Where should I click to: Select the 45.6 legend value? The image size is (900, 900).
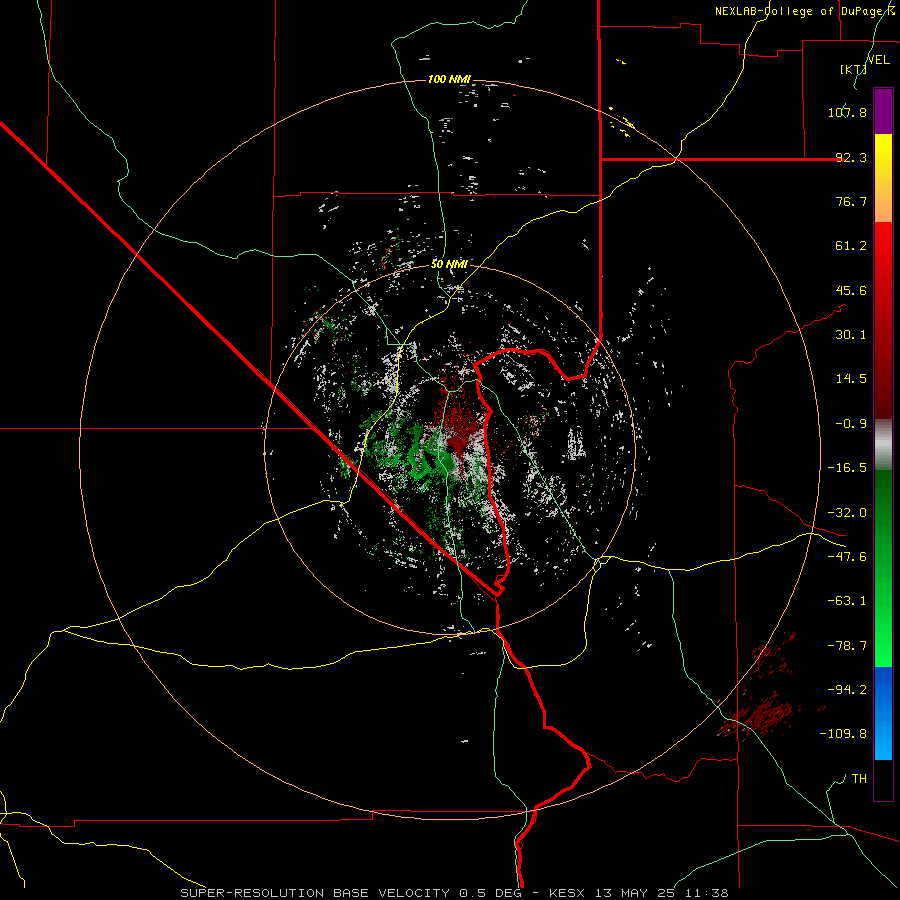(851, 290)
